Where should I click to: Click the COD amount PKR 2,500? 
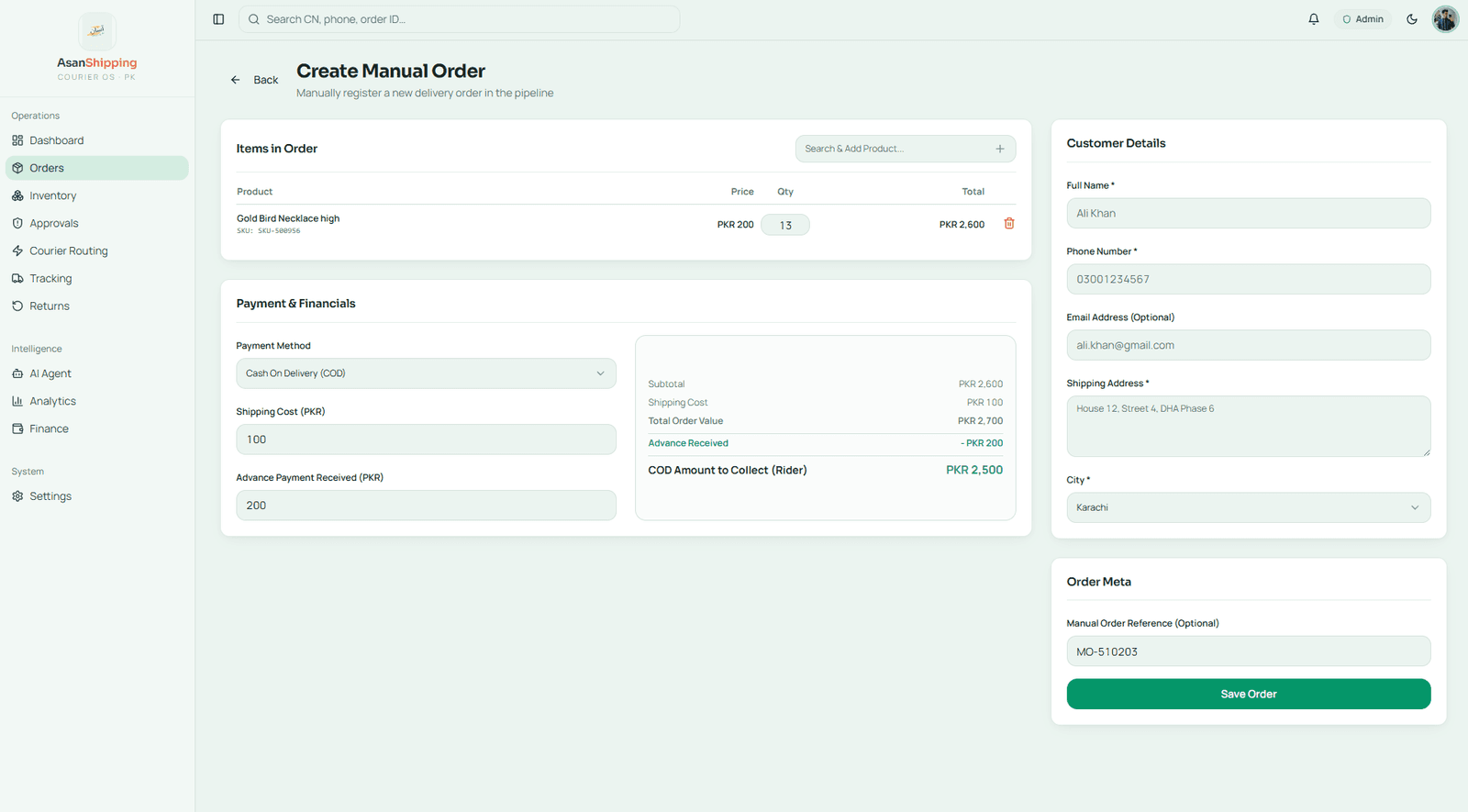[974, 470]
